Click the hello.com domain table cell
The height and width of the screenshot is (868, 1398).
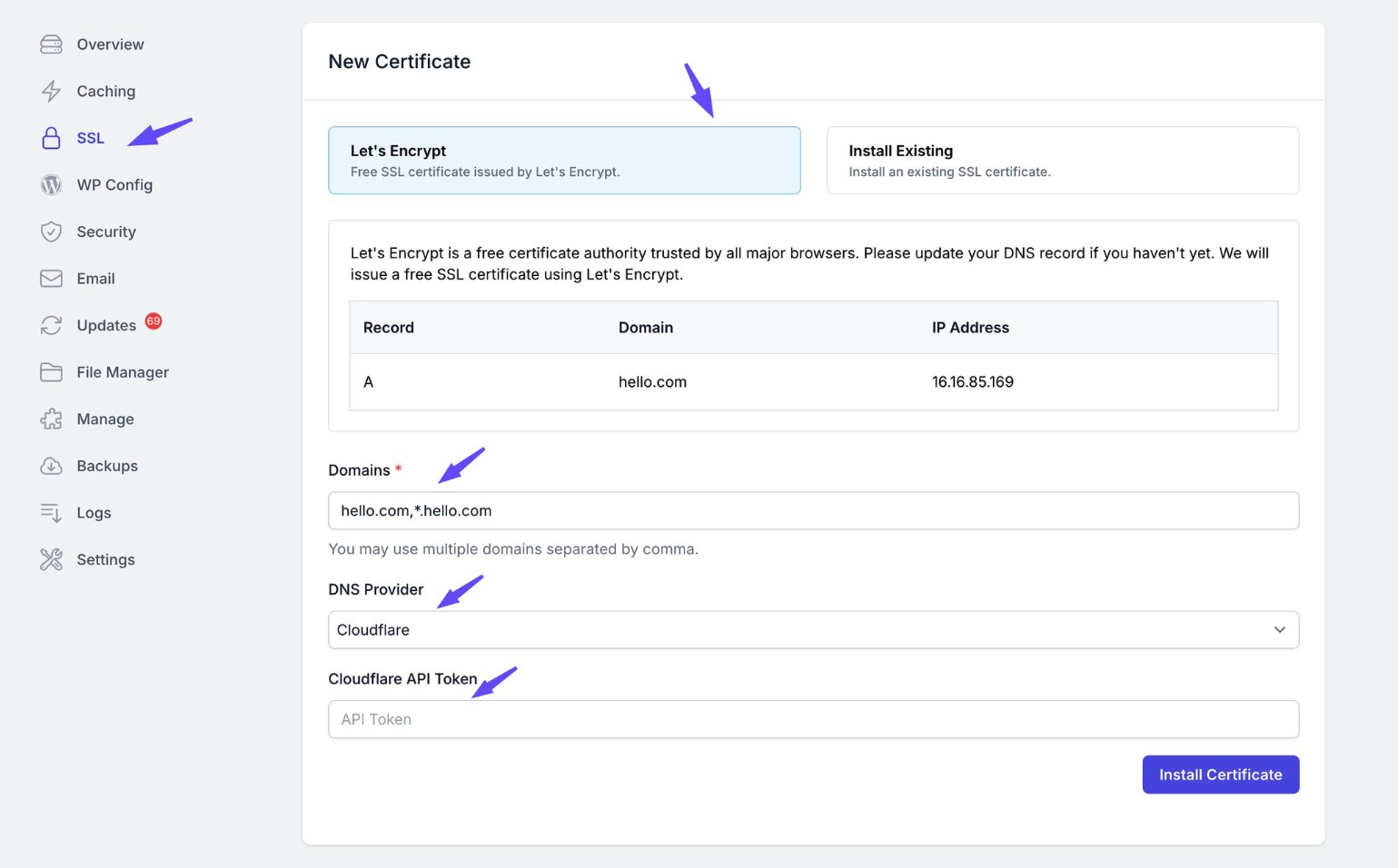point(652,382)
